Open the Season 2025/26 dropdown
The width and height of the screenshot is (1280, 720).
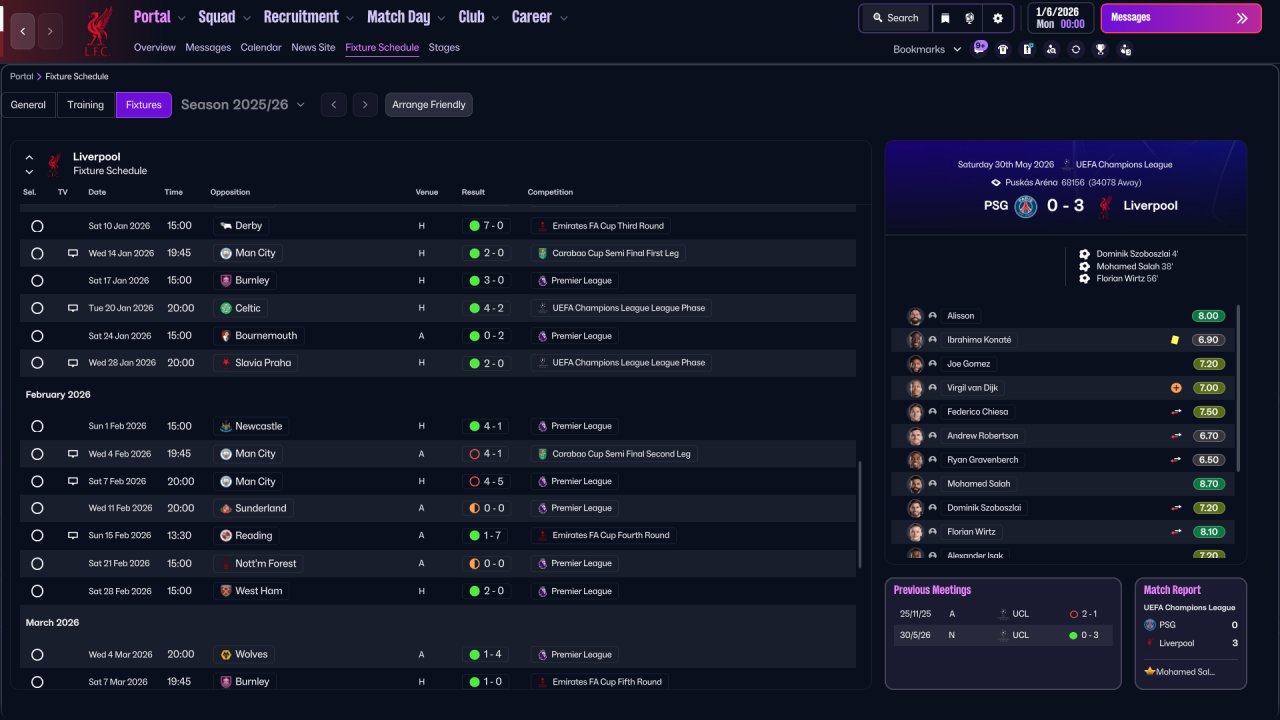tap(243, 105)
